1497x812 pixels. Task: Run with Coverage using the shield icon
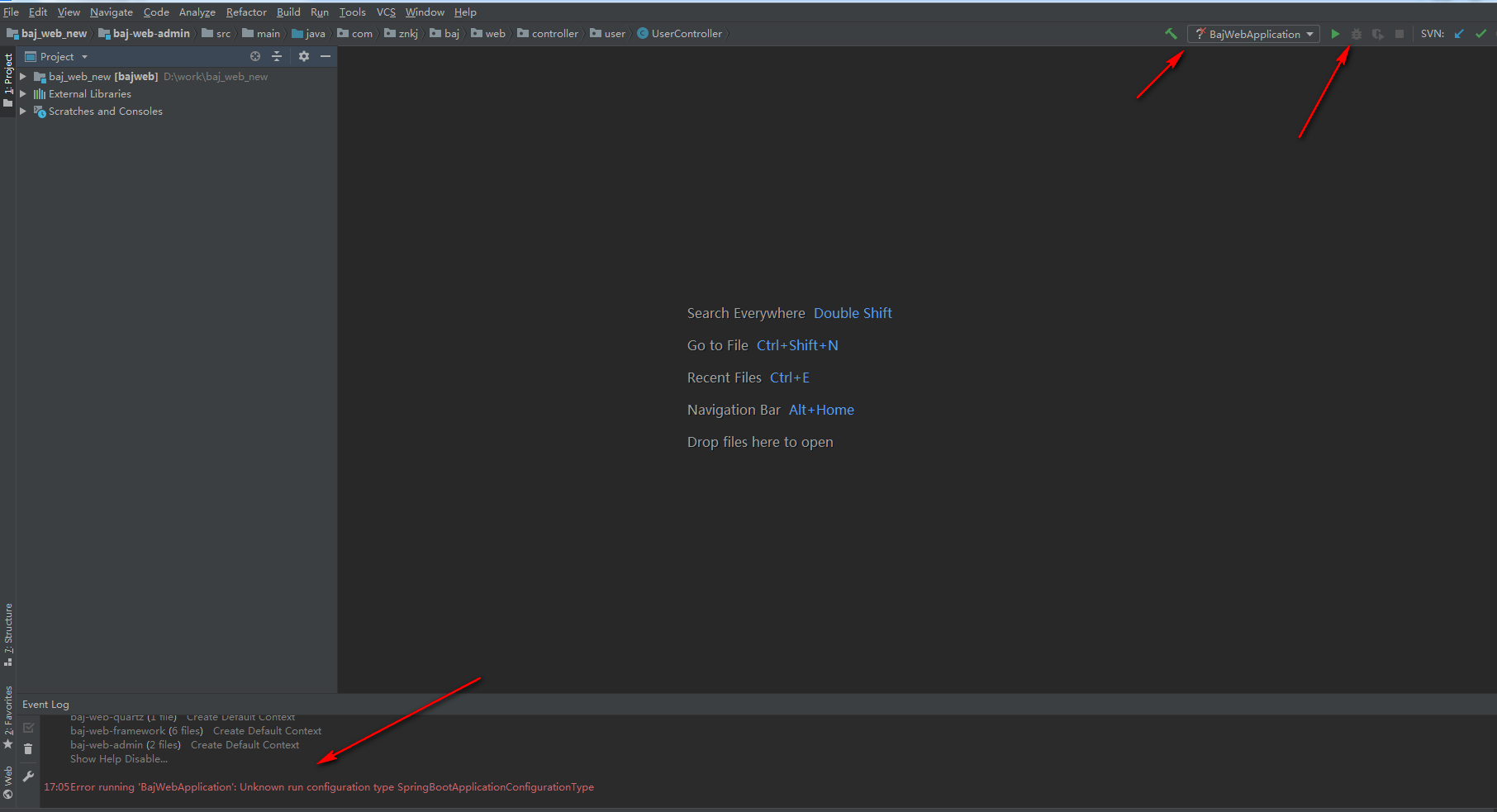point(1377,34)
